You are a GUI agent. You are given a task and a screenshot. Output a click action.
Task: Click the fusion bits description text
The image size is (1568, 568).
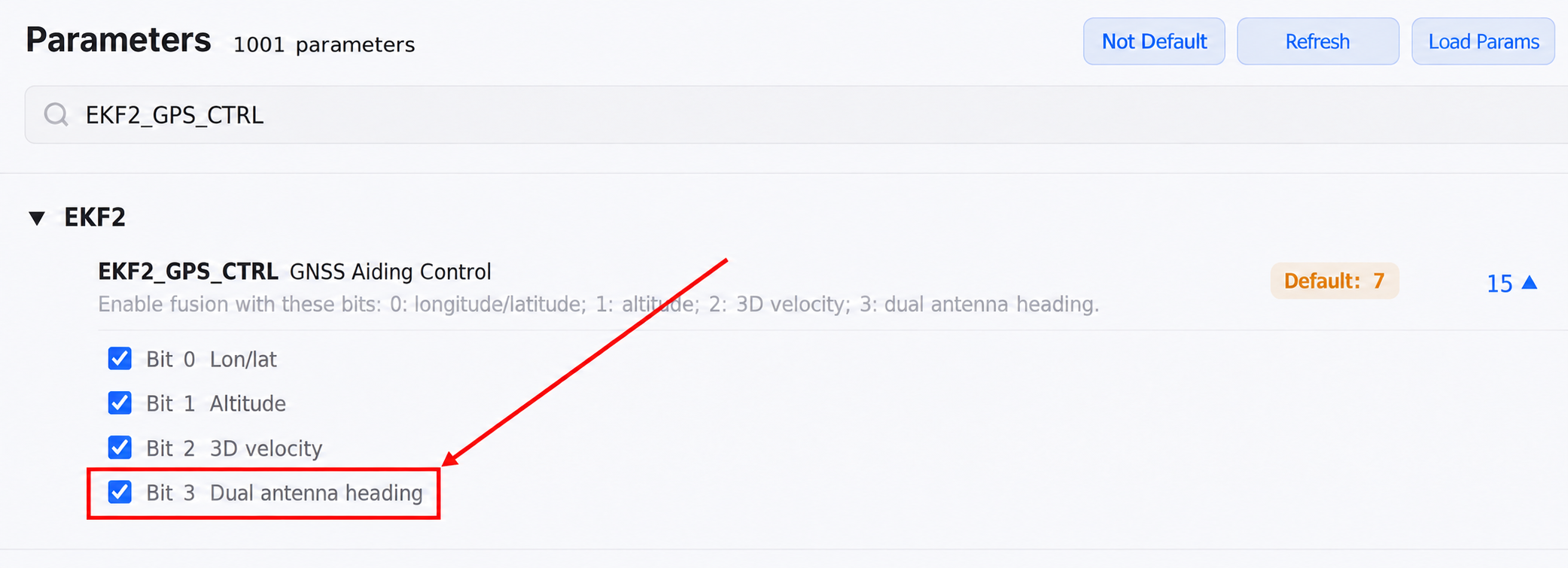(598, 304)
